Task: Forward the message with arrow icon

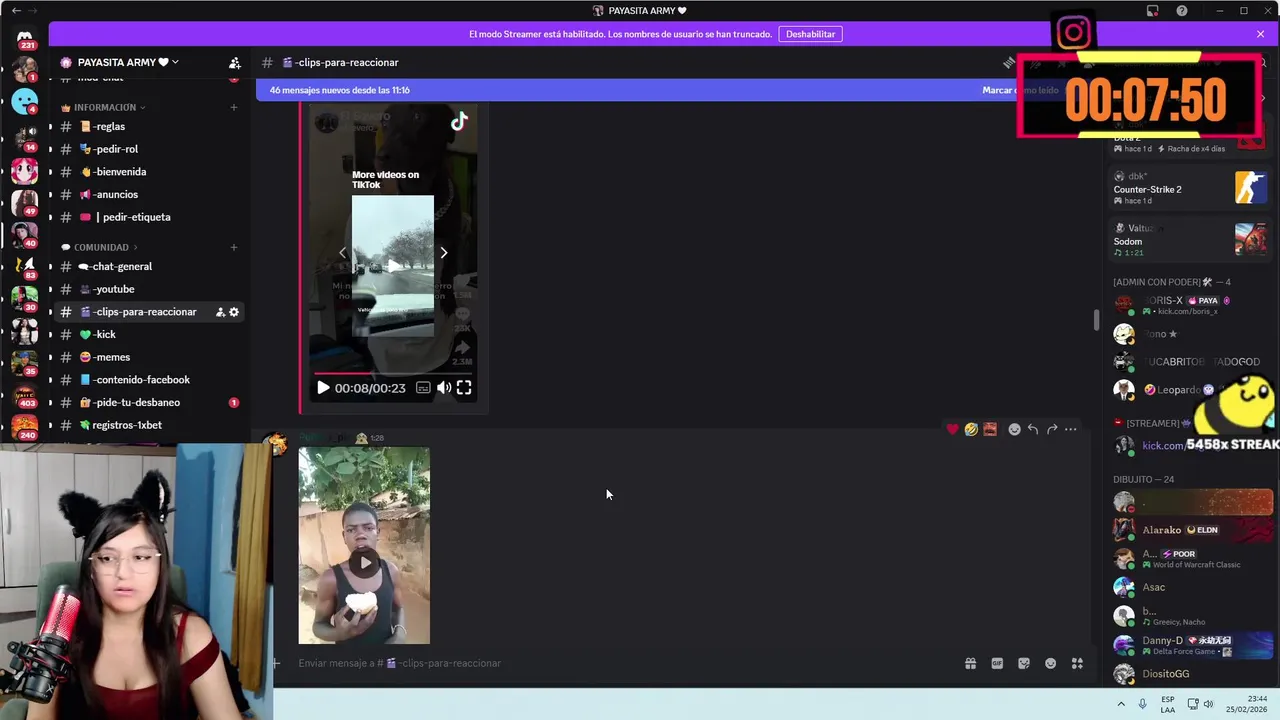Action: pyautogui.click(x=1052, y=429)
